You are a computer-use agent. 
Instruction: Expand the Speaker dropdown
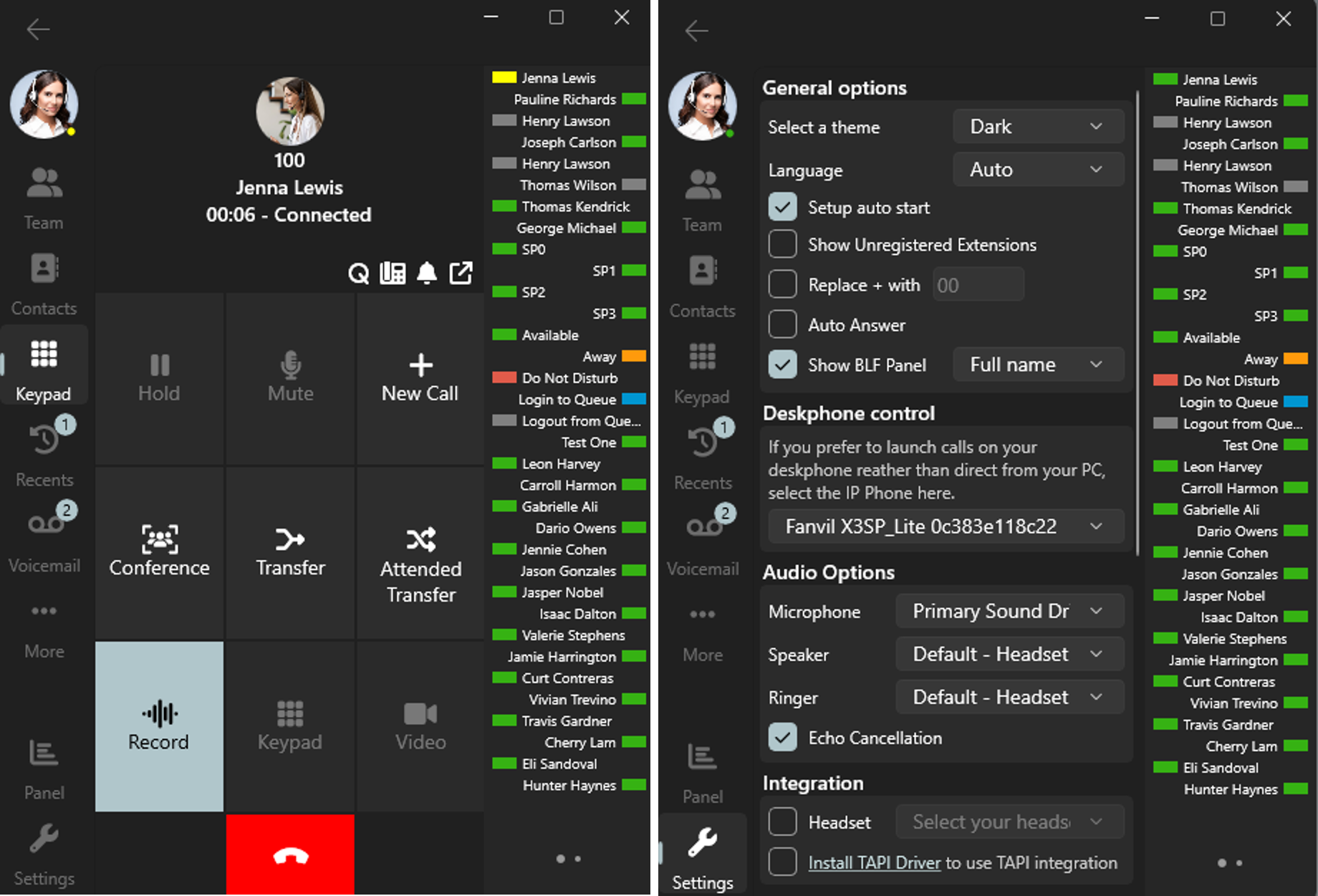(1009, 654)
